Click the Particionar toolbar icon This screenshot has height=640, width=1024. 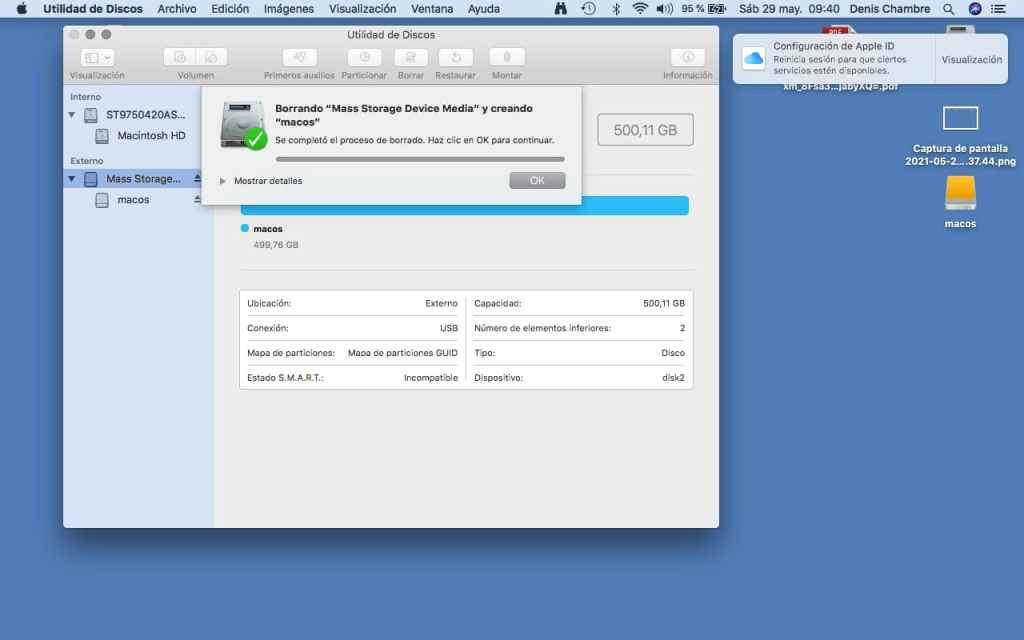(364, 58)
